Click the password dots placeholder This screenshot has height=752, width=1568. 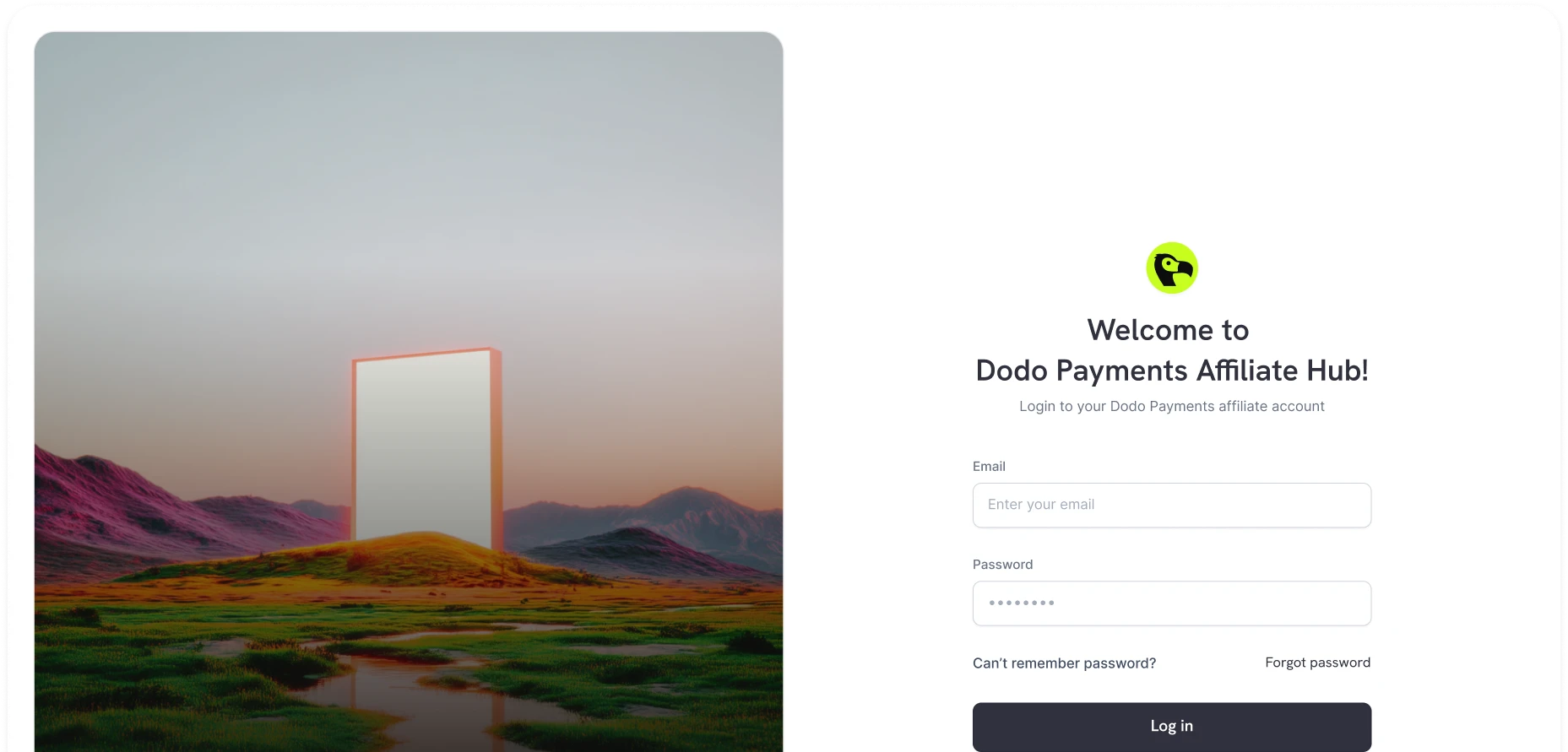coord(1022,603)
